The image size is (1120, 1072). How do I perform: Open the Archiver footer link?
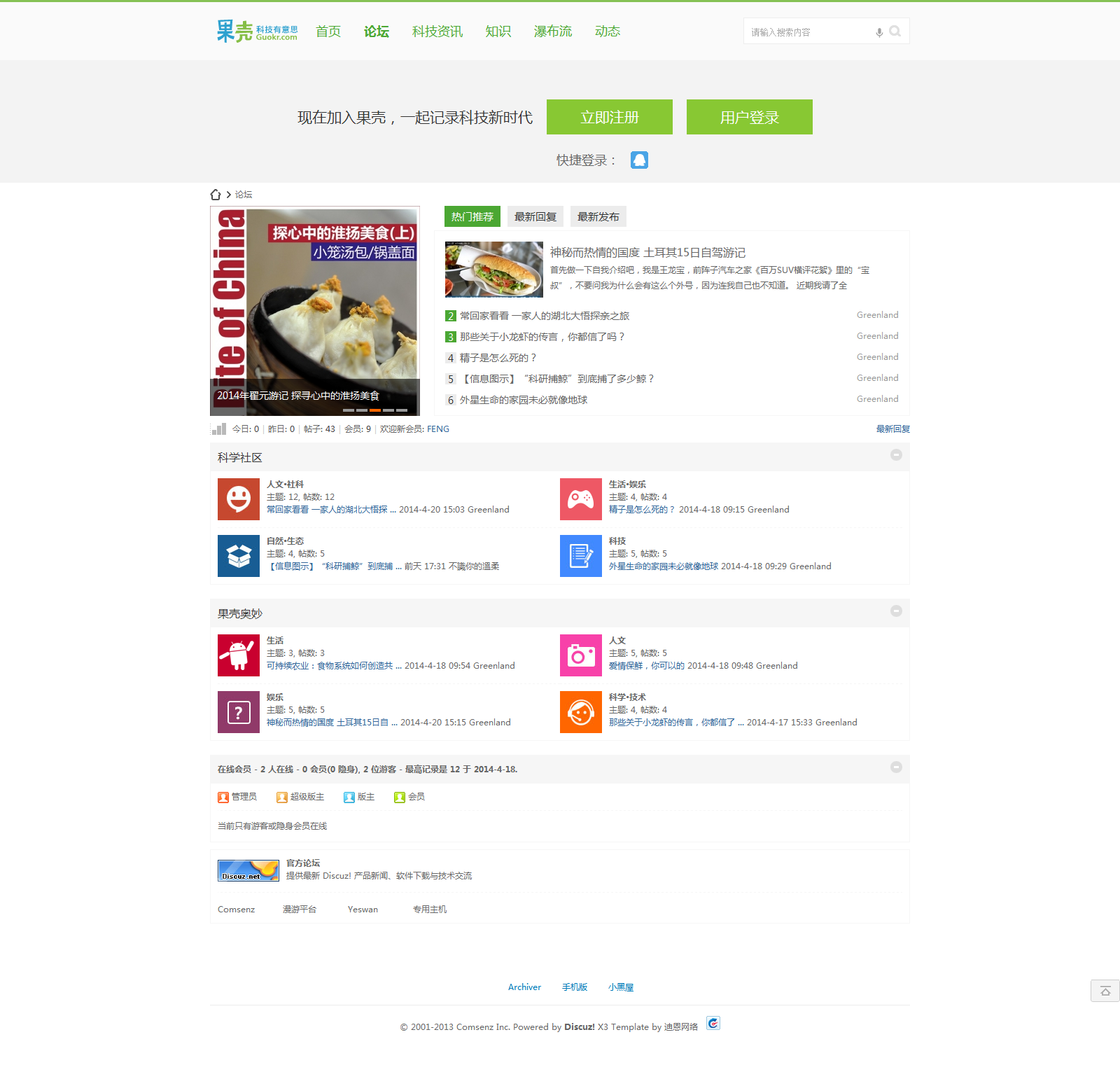524,987
